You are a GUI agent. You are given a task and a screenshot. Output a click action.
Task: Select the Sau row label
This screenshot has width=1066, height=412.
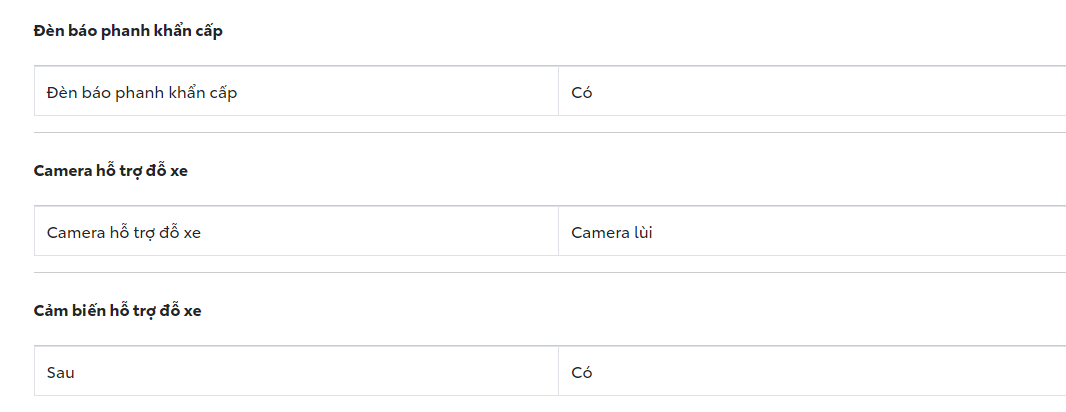(x=61, y=373)
